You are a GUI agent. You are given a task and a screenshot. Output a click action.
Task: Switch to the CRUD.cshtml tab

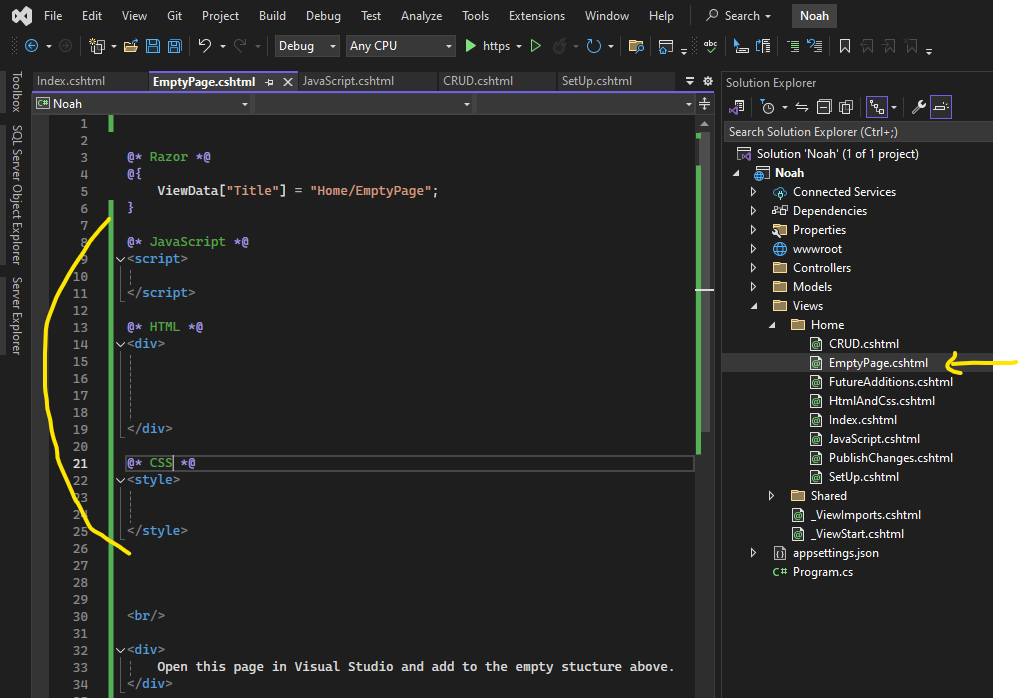[478, 81]
